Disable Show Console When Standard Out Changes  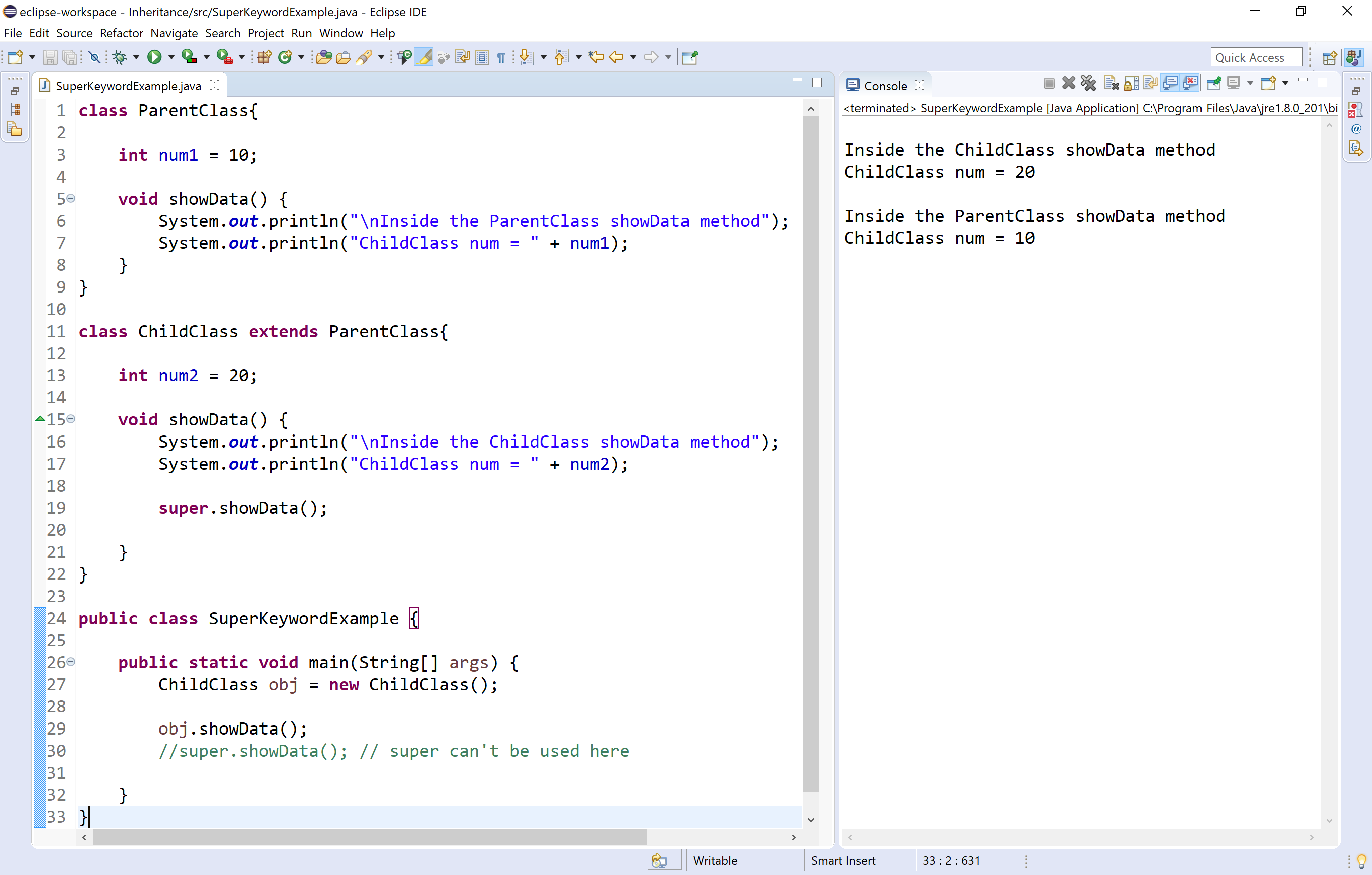1171,83
